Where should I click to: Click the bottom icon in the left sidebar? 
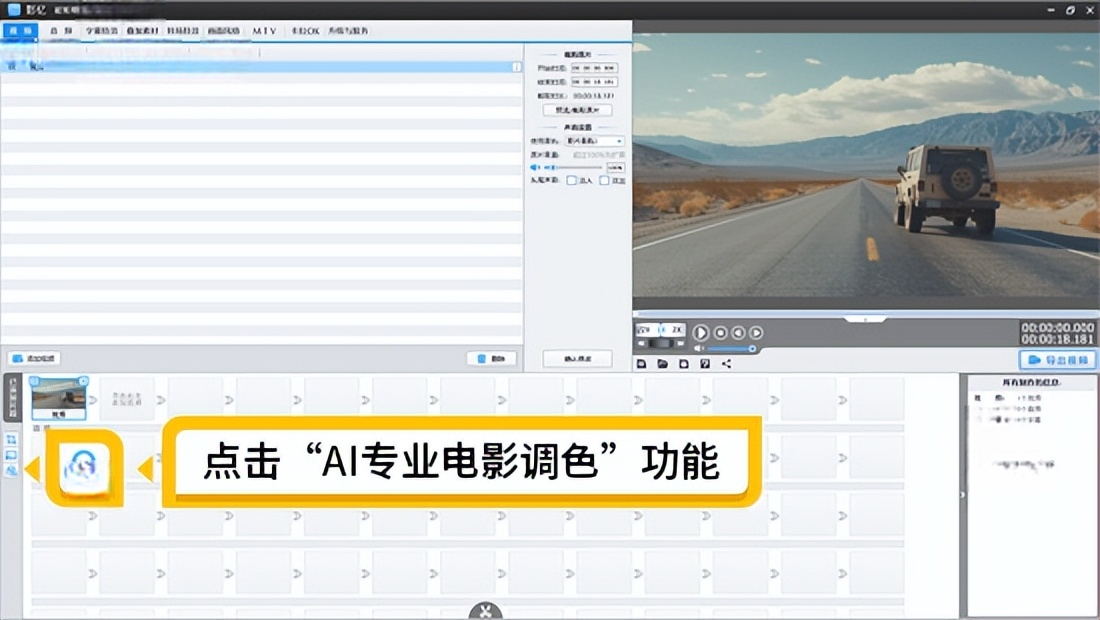(x=11, y=471)
